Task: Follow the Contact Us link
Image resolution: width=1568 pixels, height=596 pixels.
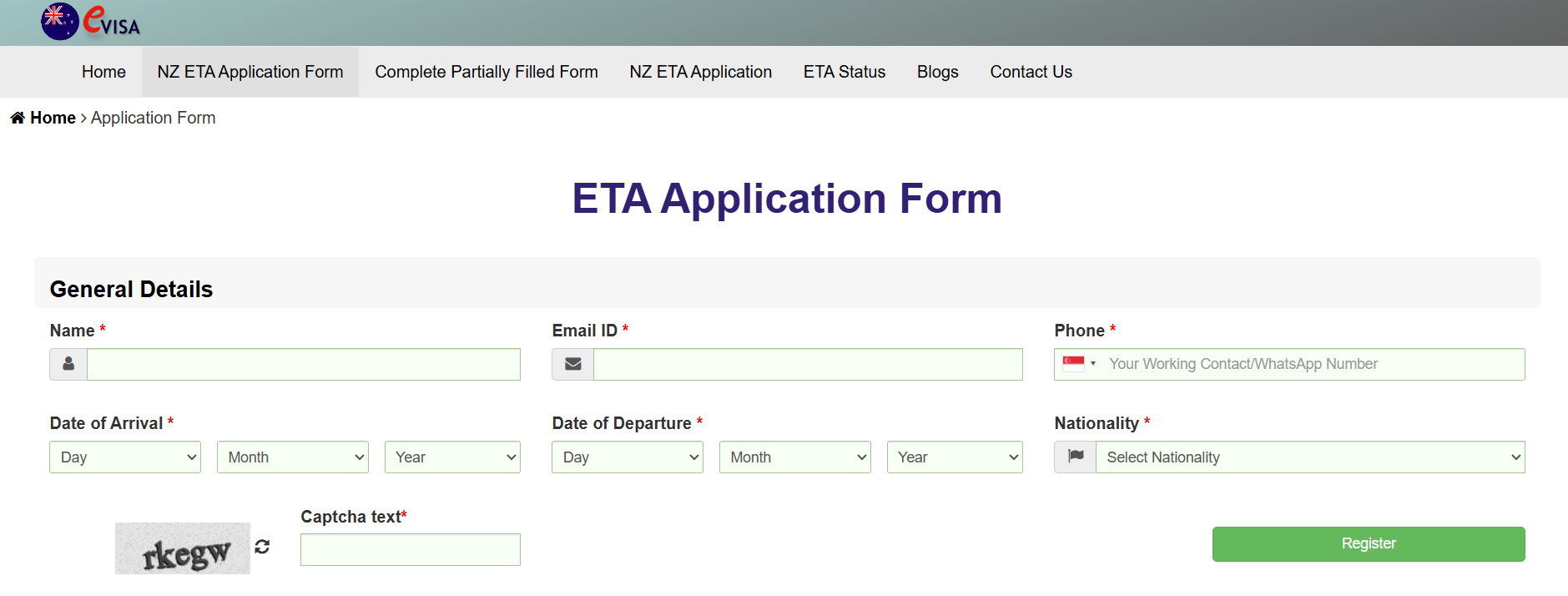Action: pyautogui.click(x=1031, y=72)
